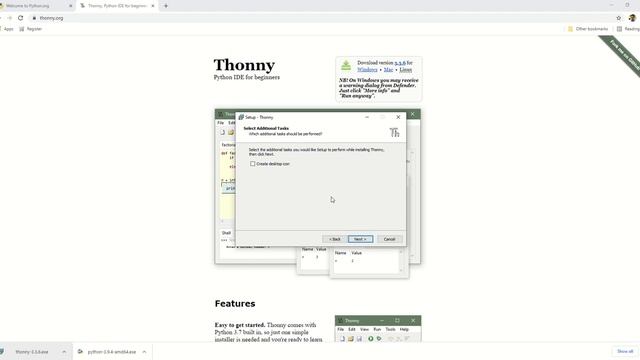This screenshot has height=360, width=640.
Task: Click Save icon in lower Thonny toolbar
Action: click(359, 338)
